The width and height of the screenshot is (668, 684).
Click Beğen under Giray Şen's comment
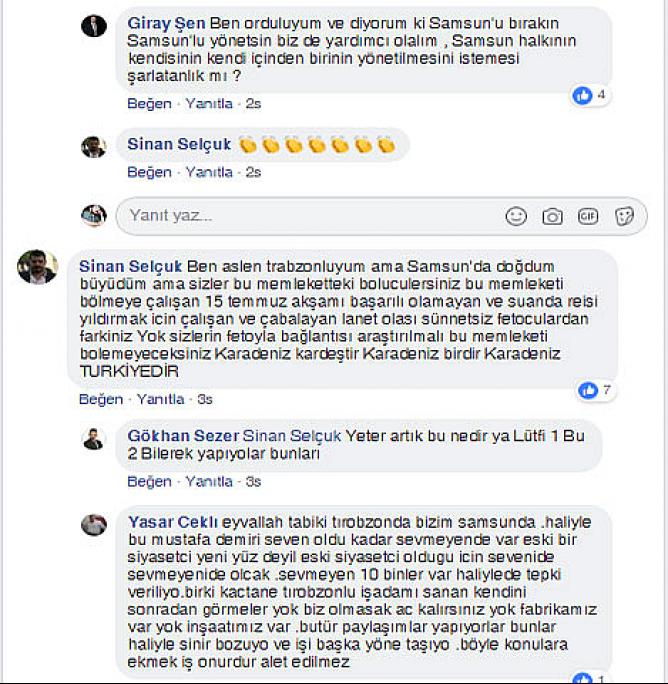(x=149, y=104)
